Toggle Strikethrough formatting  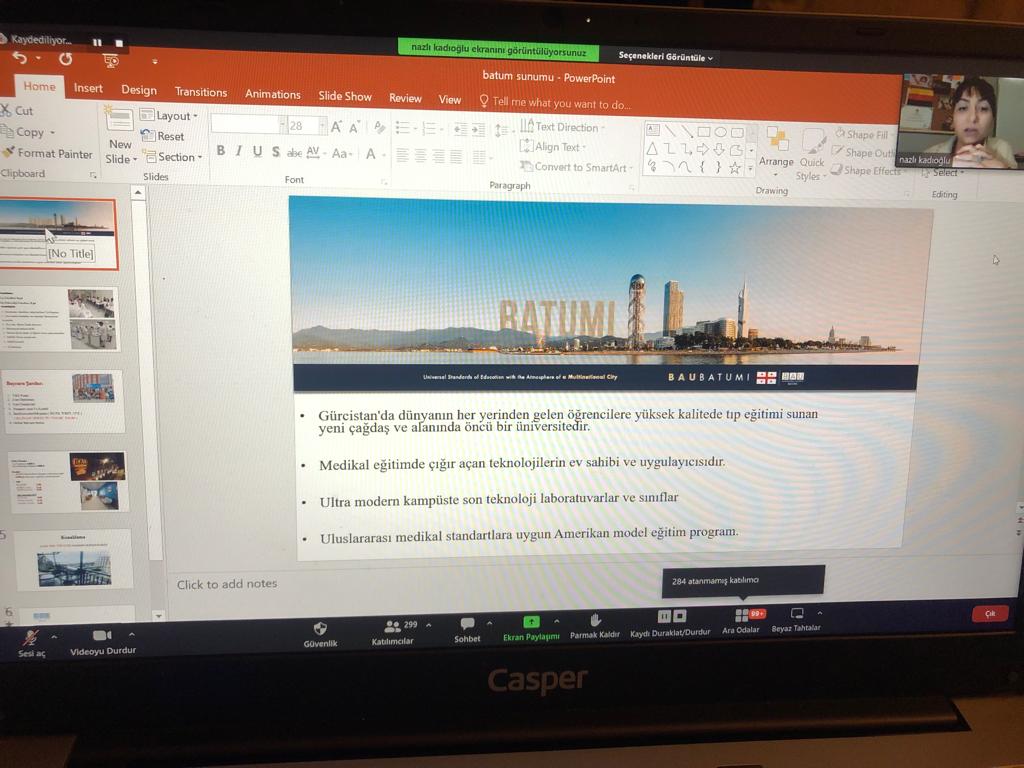(x=295, y=153)
